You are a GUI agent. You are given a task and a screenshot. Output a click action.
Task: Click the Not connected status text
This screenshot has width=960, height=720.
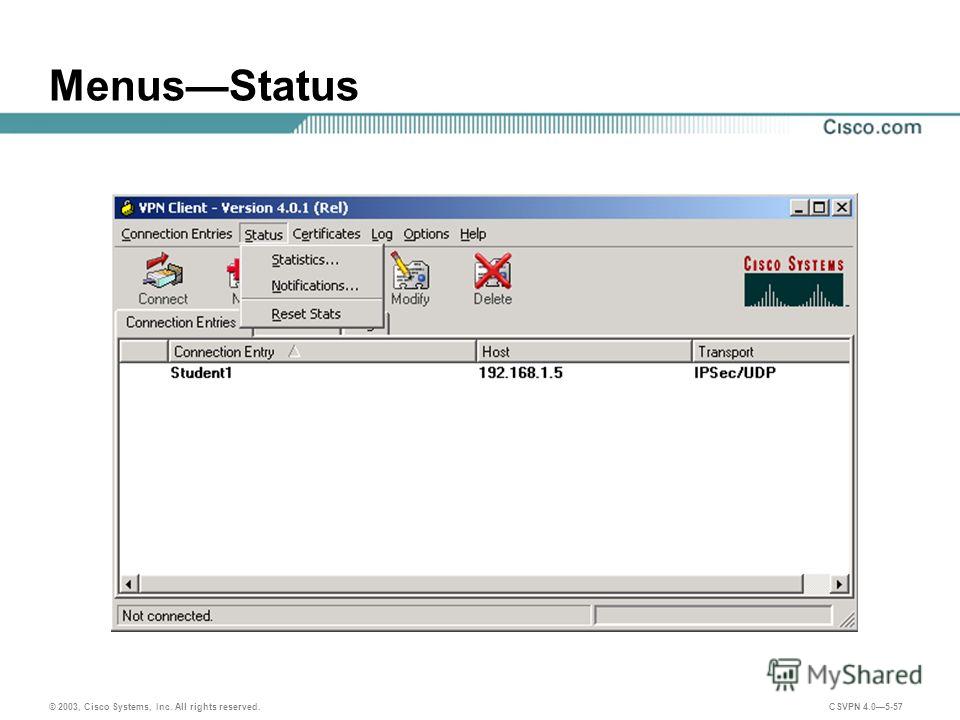167,615
